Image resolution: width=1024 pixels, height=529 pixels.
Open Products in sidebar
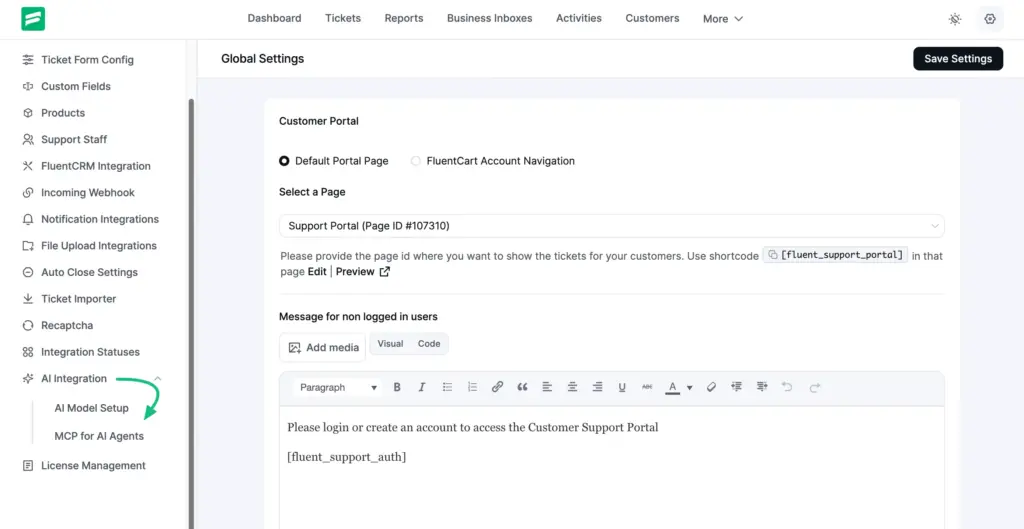pos(63,113)
